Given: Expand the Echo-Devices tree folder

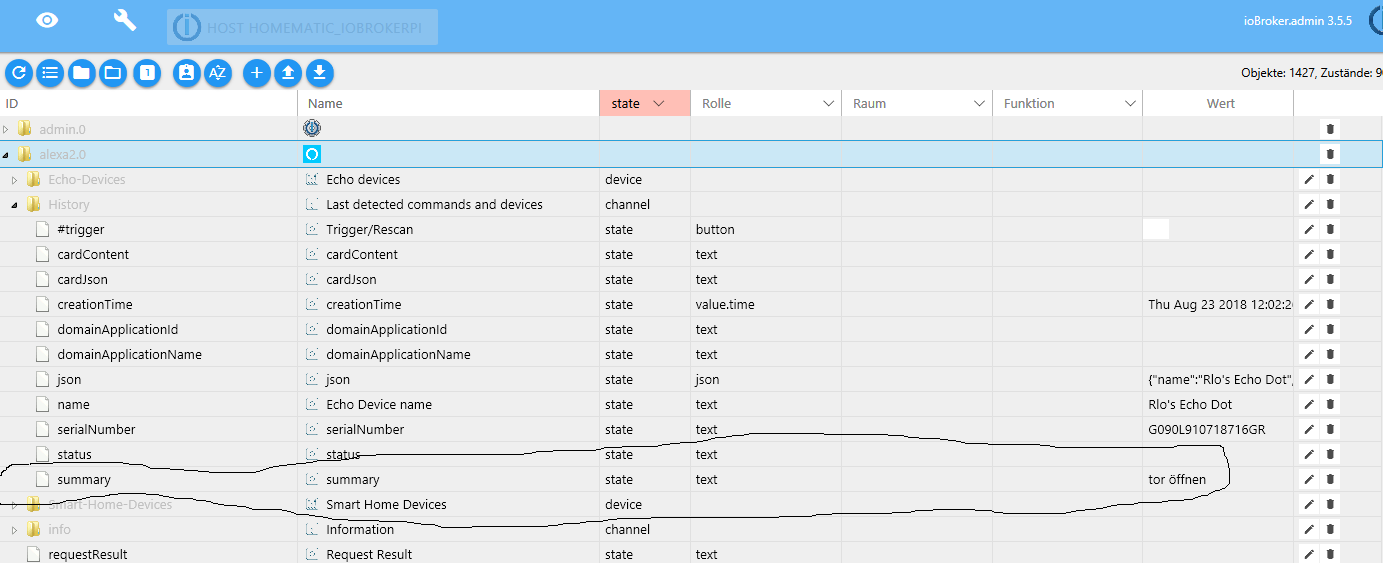Looking at the screenshot, I should (x=15, y=180).
